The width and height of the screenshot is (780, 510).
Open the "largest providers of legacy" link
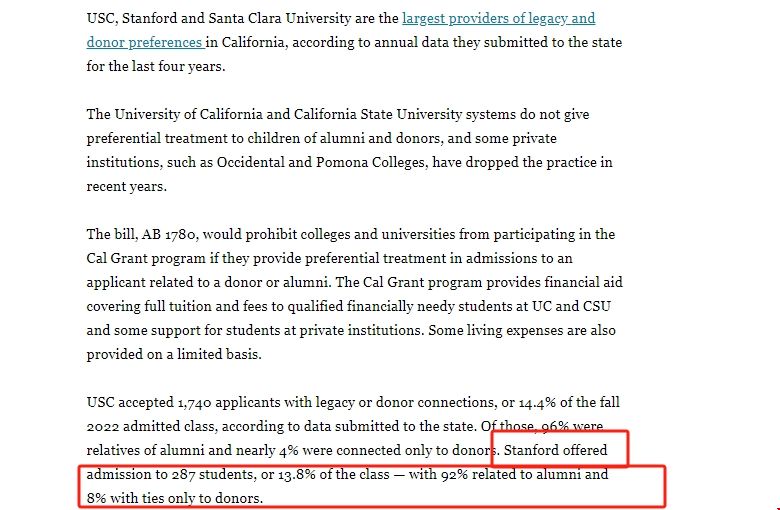[x=498, y=19]
